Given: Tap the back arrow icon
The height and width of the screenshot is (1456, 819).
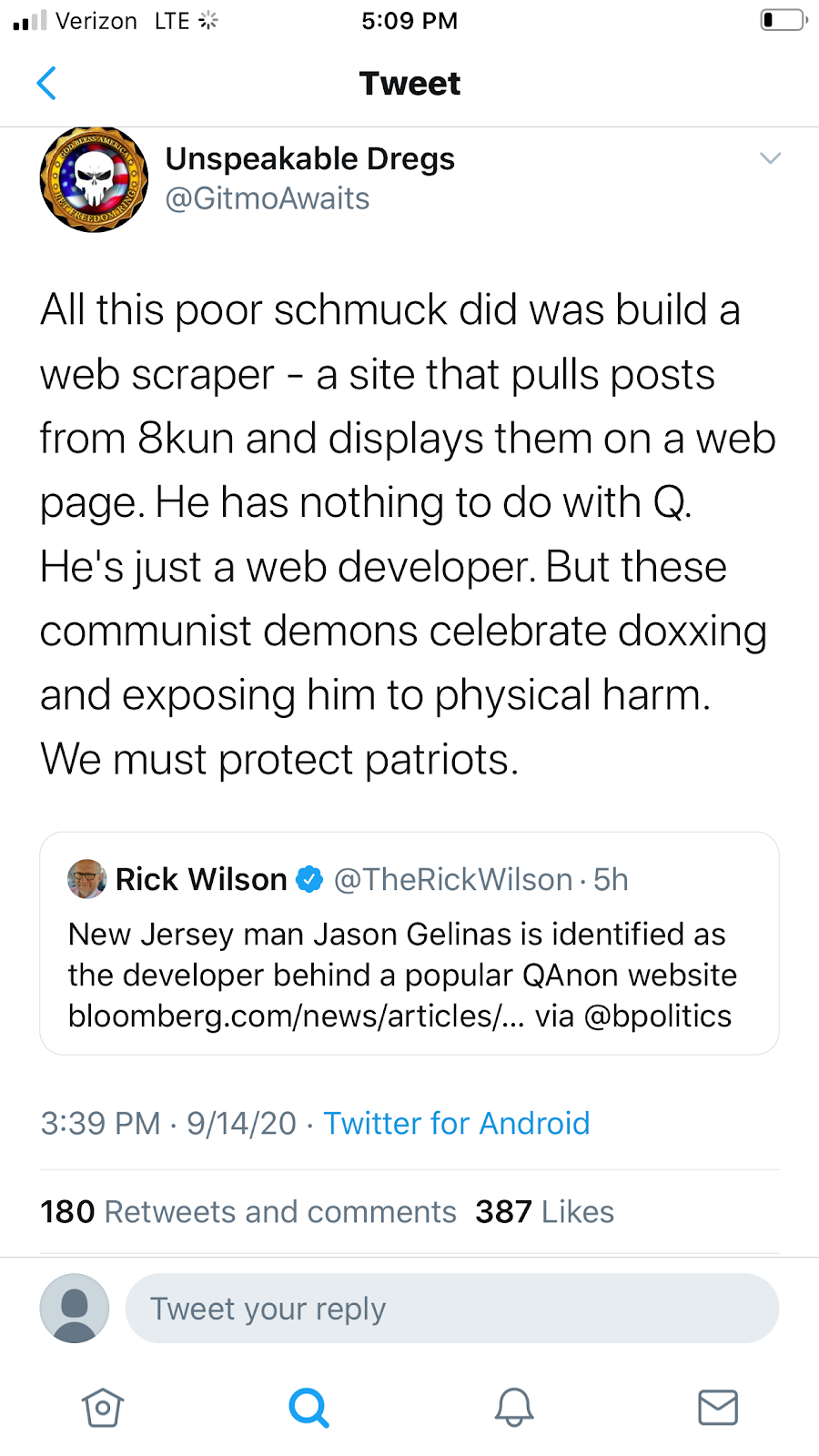Looking at the screenshot, I should 47,84.
